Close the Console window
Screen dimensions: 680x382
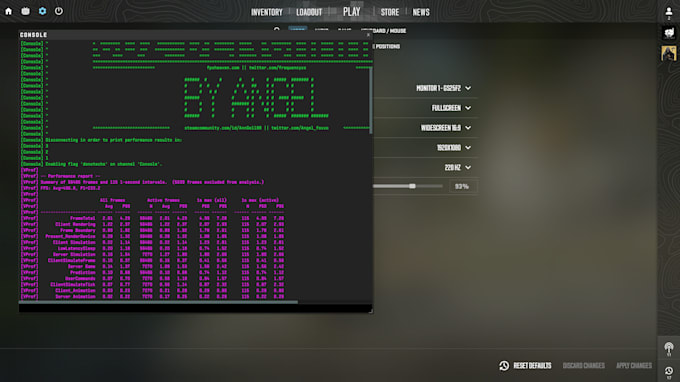[x=368, y=35]
